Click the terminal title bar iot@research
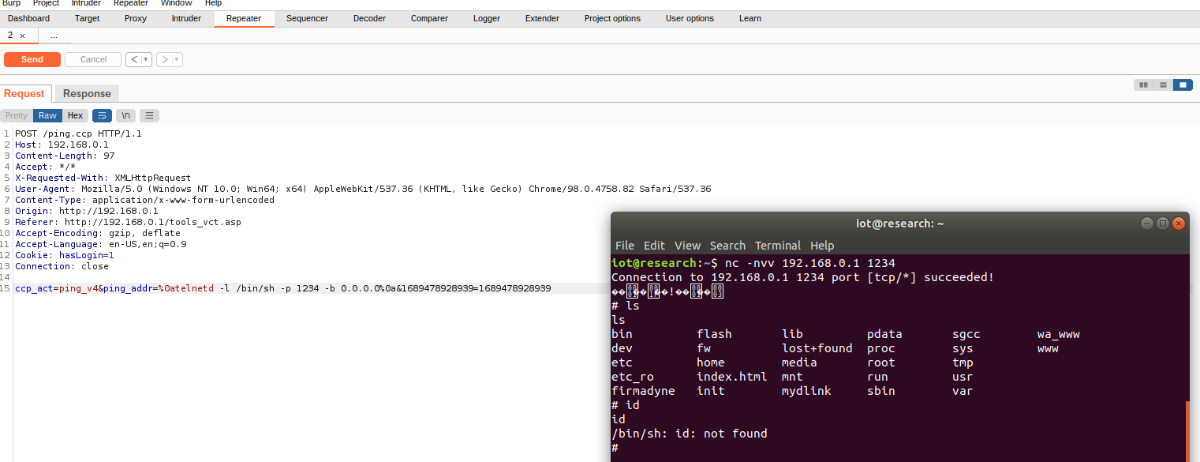Viewport: 1200px width, 462px height. coord(900,224)
